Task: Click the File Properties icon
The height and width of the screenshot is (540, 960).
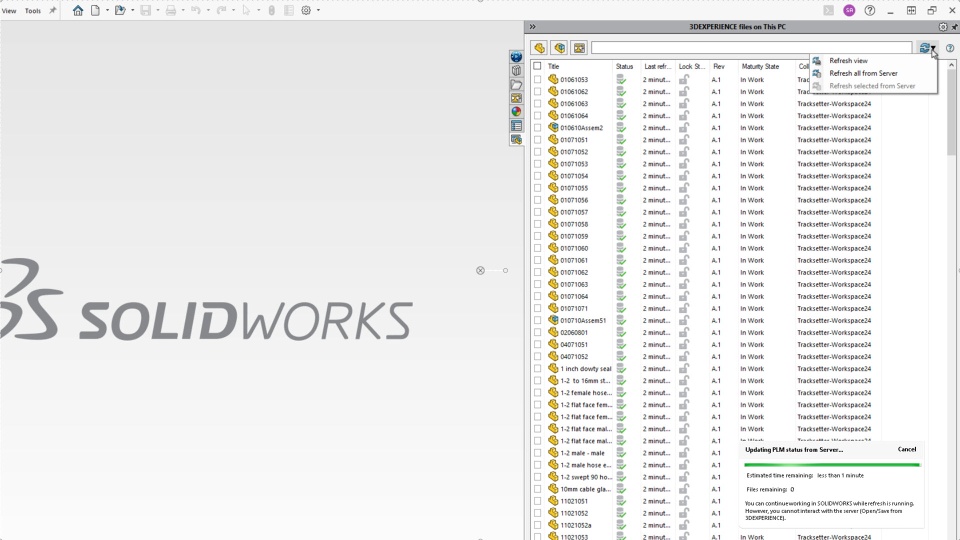Action: point(289,10)
